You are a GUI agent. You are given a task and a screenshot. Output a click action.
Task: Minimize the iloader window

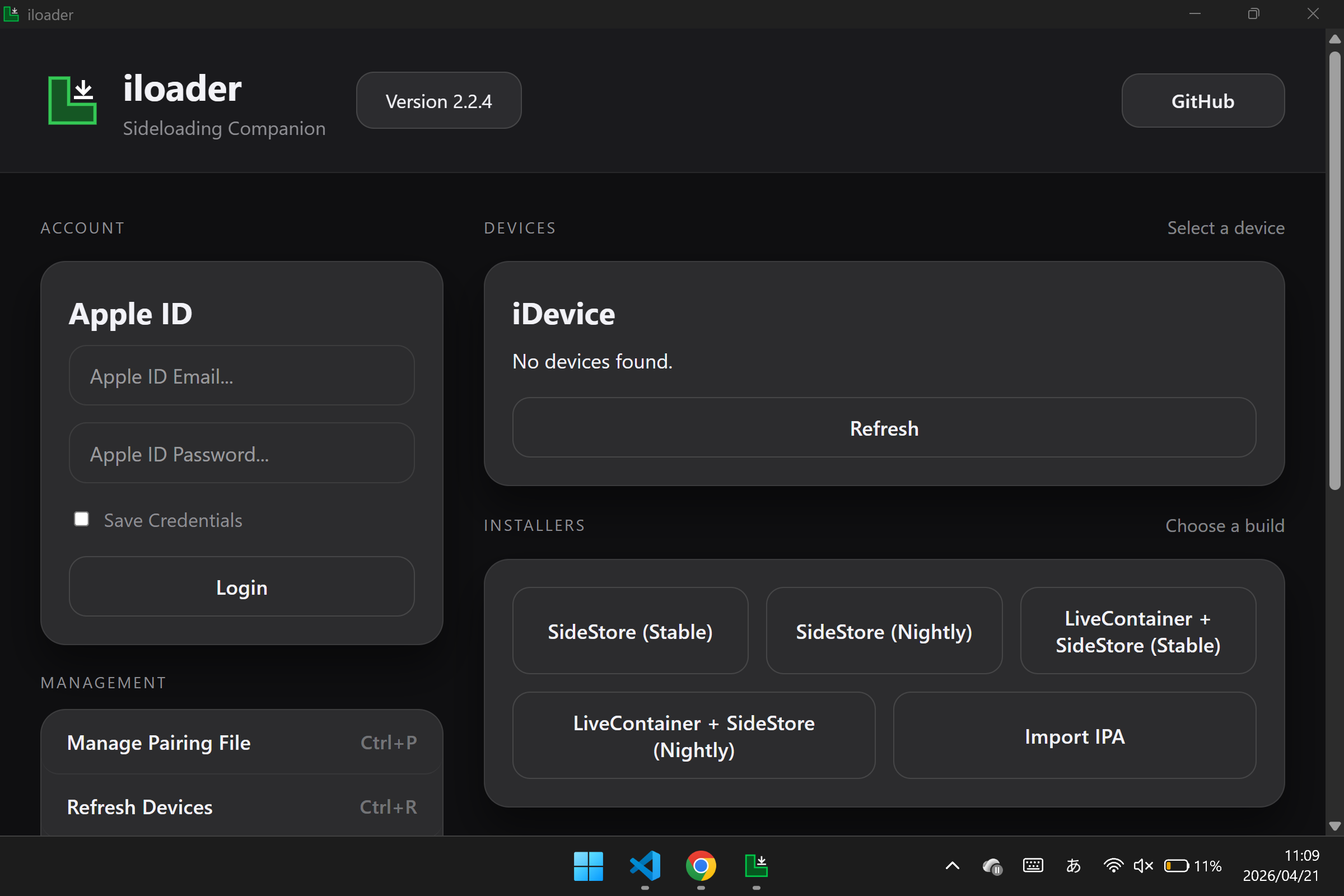[1195, 15]
